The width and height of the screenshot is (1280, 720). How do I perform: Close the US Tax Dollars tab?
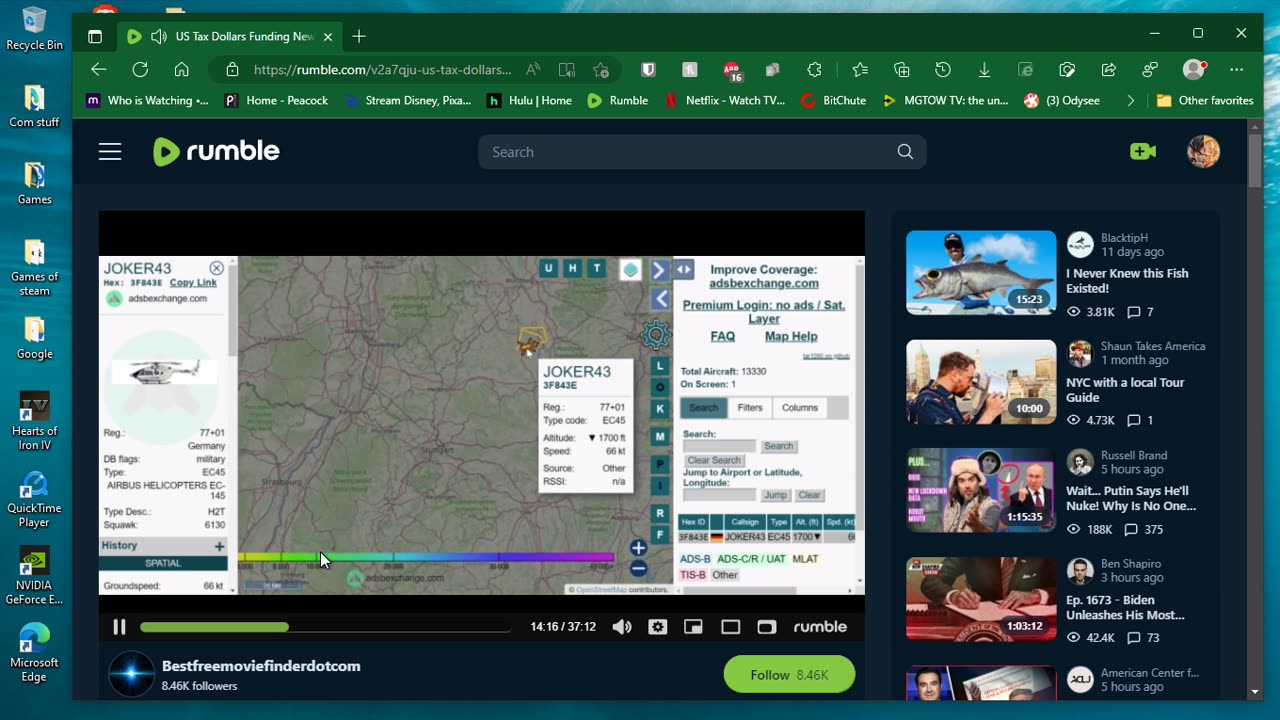(x=328, y=37)
